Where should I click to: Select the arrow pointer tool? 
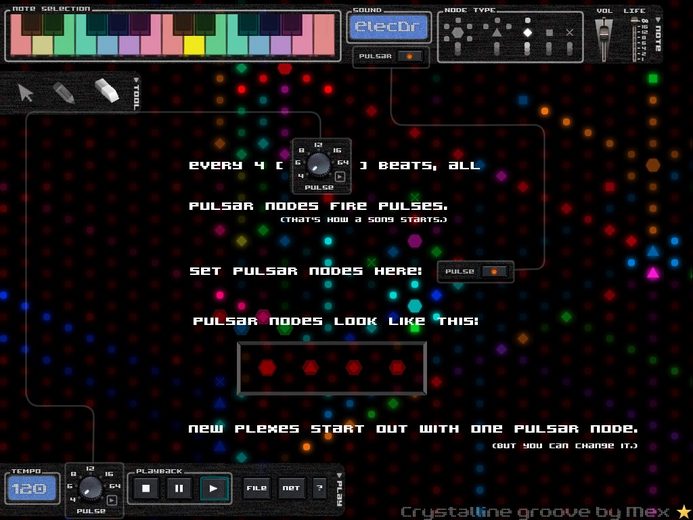(x=26, y=92)
